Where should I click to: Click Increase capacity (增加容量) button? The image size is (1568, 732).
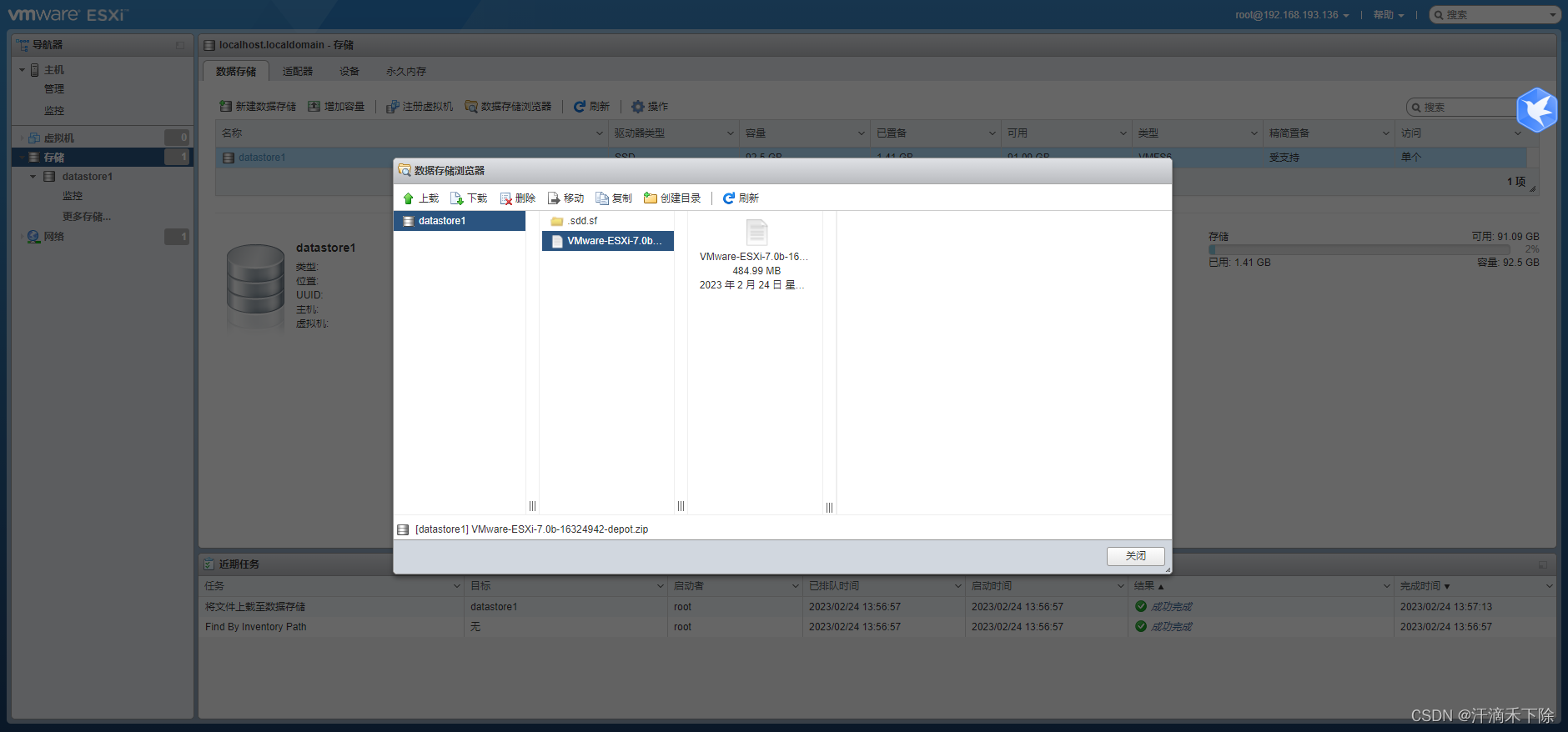(x=336, y=107)
